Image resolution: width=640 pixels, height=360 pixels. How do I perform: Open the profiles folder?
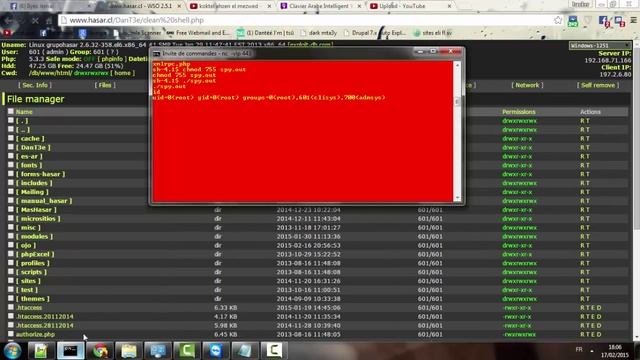click(33, 263)
